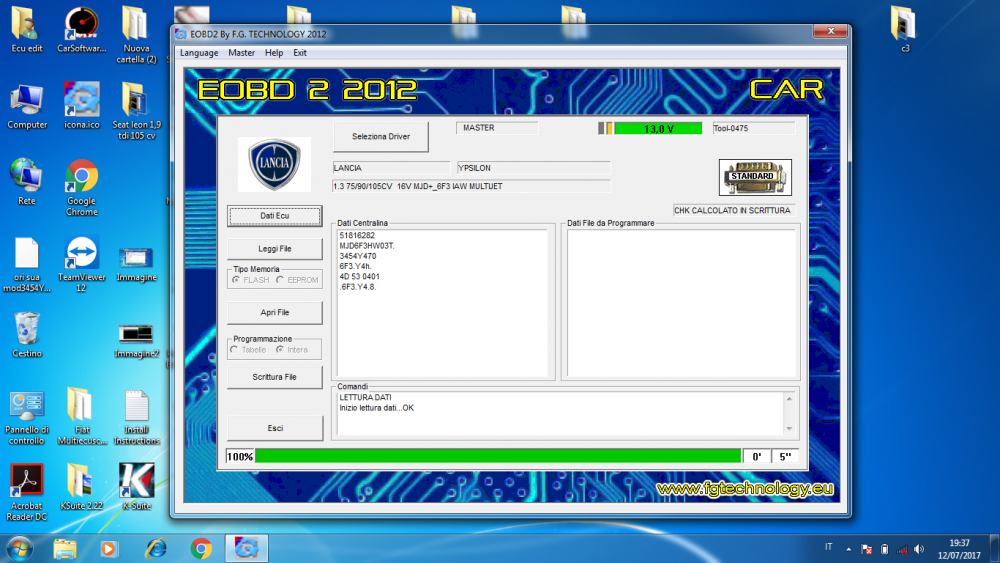
Task: Click Apri File button
Action: point(275,312)
